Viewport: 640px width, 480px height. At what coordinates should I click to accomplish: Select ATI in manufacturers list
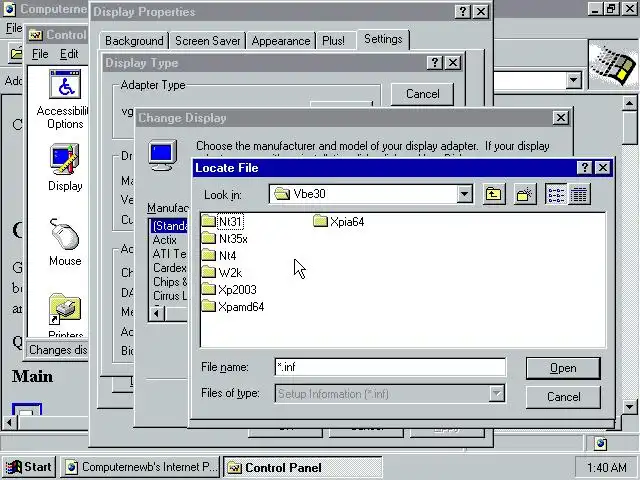pyautogui.click(x=169, y=254)
